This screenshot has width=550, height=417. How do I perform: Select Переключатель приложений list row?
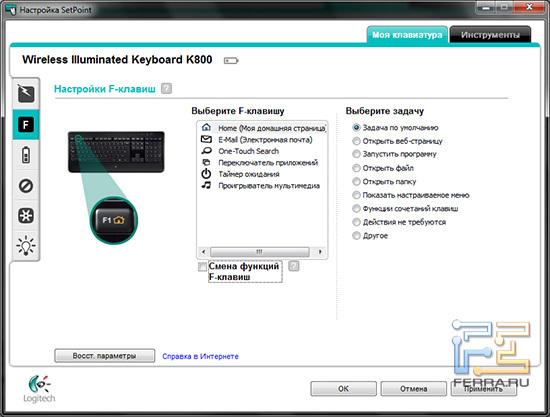[263, 163]
